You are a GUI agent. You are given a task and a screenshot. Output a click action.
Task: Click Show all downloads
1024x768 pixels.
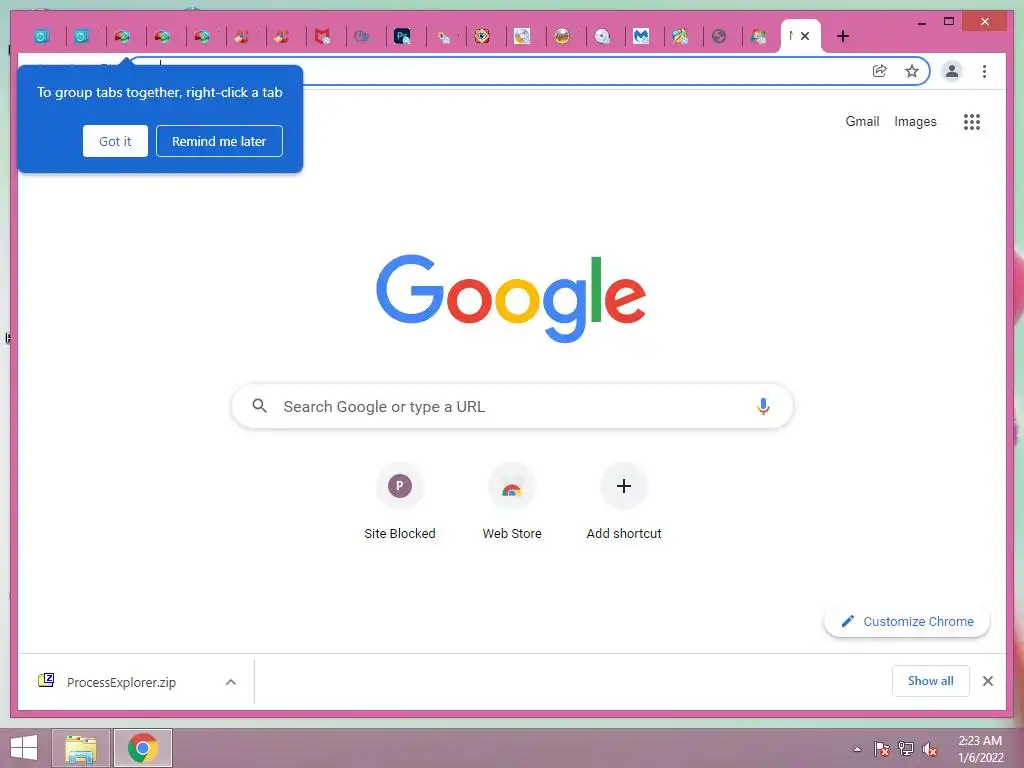coord(931,681)
